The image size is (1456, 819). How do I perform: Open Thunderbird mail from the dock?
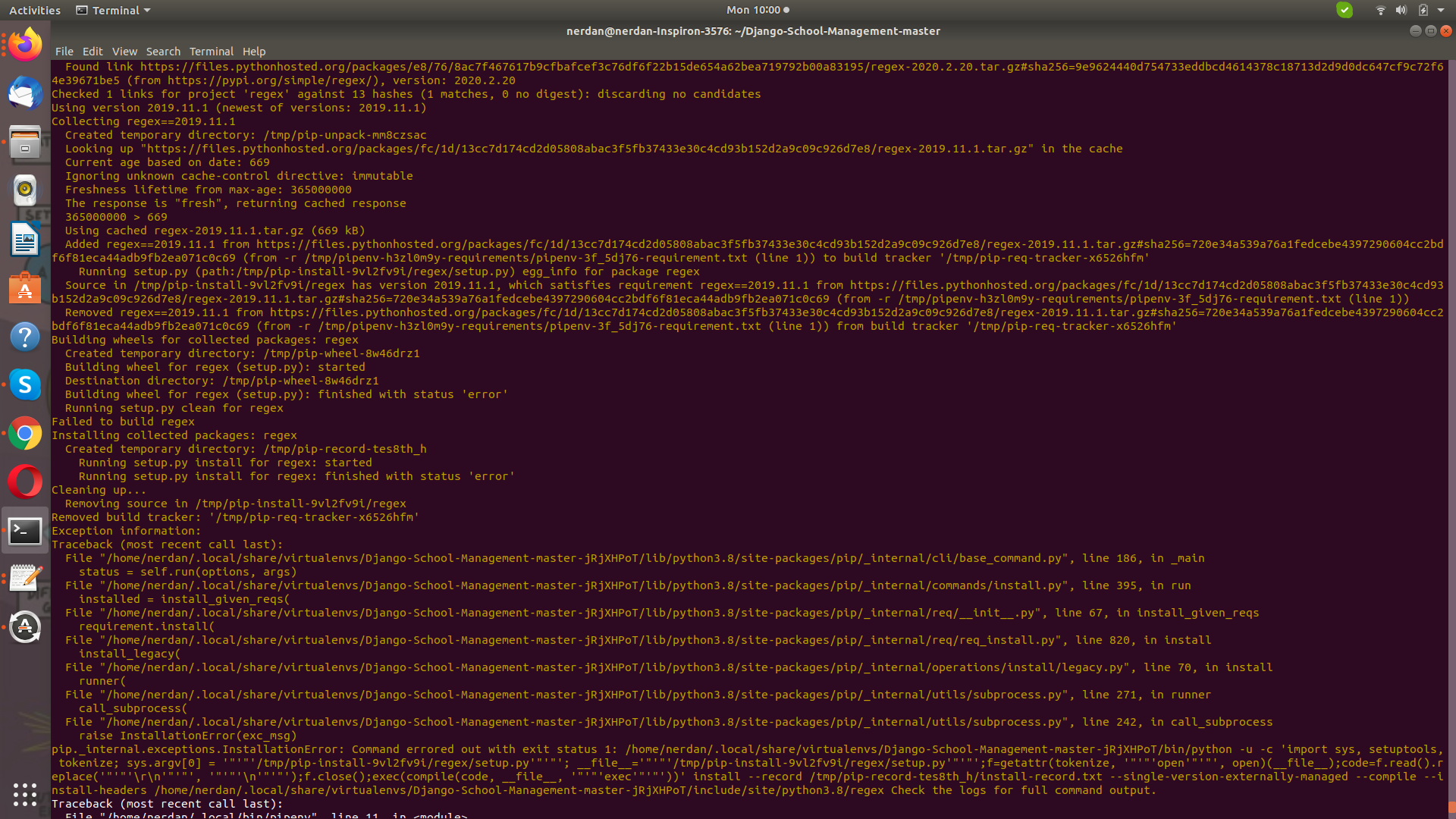coord(25,93)
